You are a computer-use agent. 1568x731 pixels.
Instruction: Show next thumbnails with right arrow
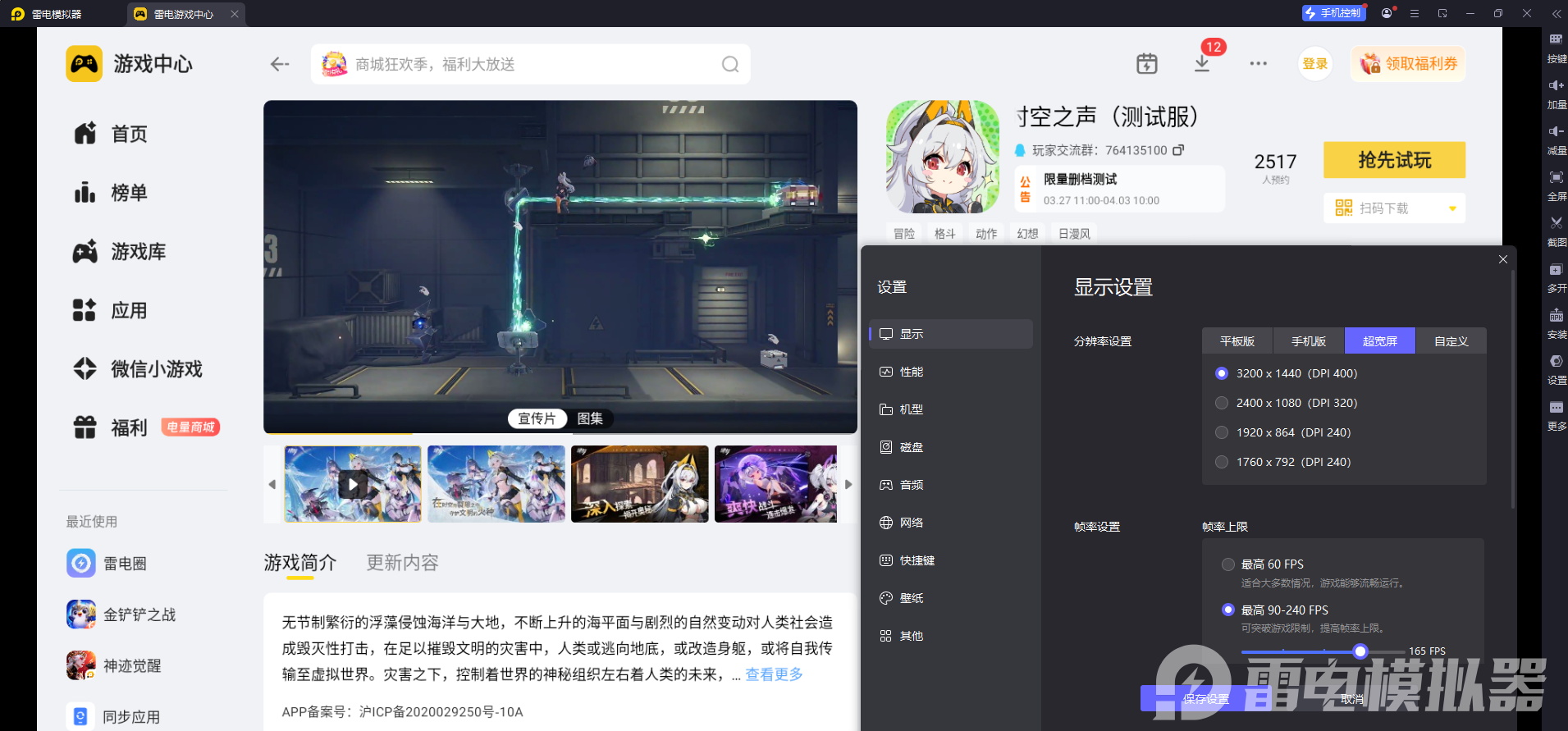(x=848, y=484)
